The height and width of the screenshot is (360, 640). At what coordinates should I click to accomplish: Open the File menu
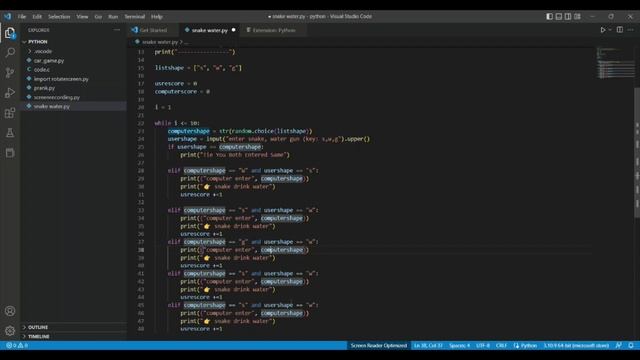pyautogui.click(x=22, y=17)
